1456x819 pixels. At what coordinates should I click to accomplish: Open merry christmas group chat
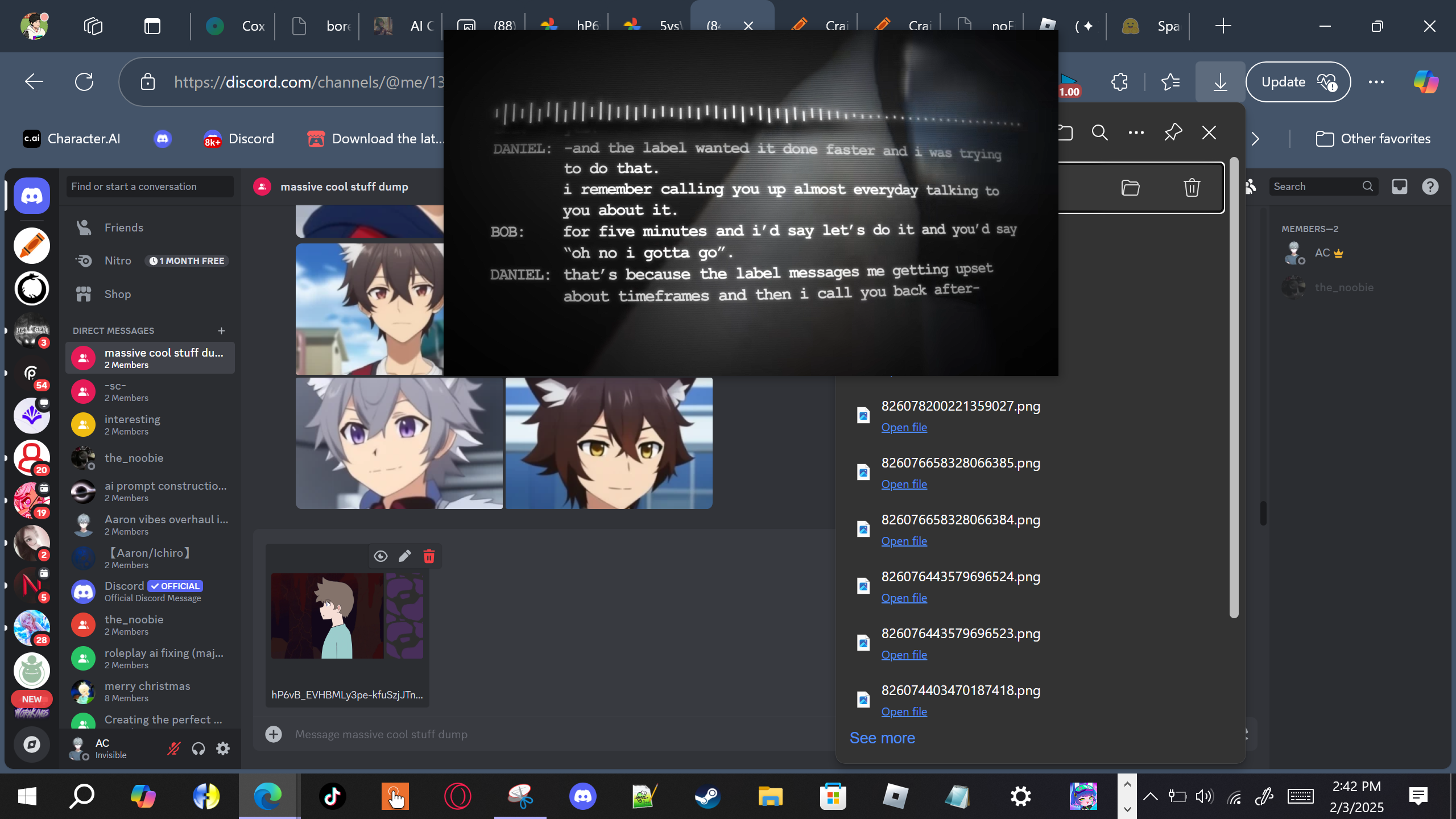point(150,692)
